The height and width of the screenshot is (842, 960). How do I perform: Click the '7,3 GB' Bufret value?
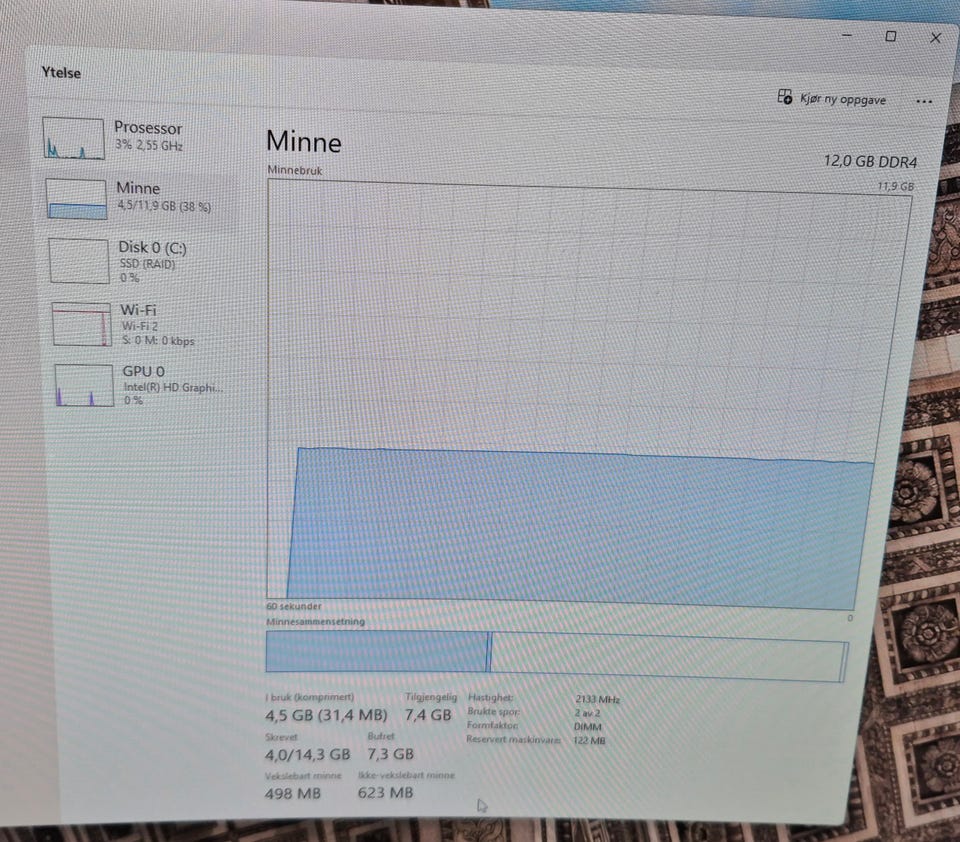(x=391, y=754)
